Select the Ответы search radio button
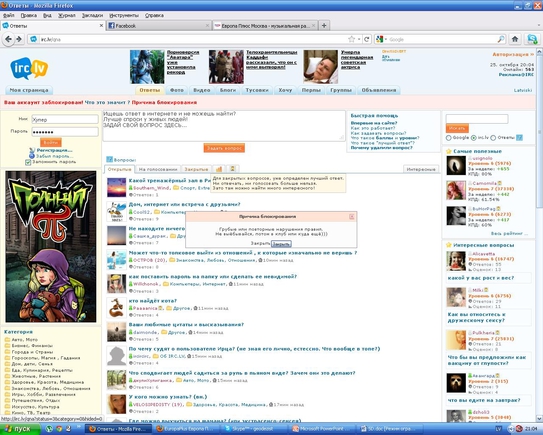Viewport: 543px width, 435px height. tap(493, 138)
